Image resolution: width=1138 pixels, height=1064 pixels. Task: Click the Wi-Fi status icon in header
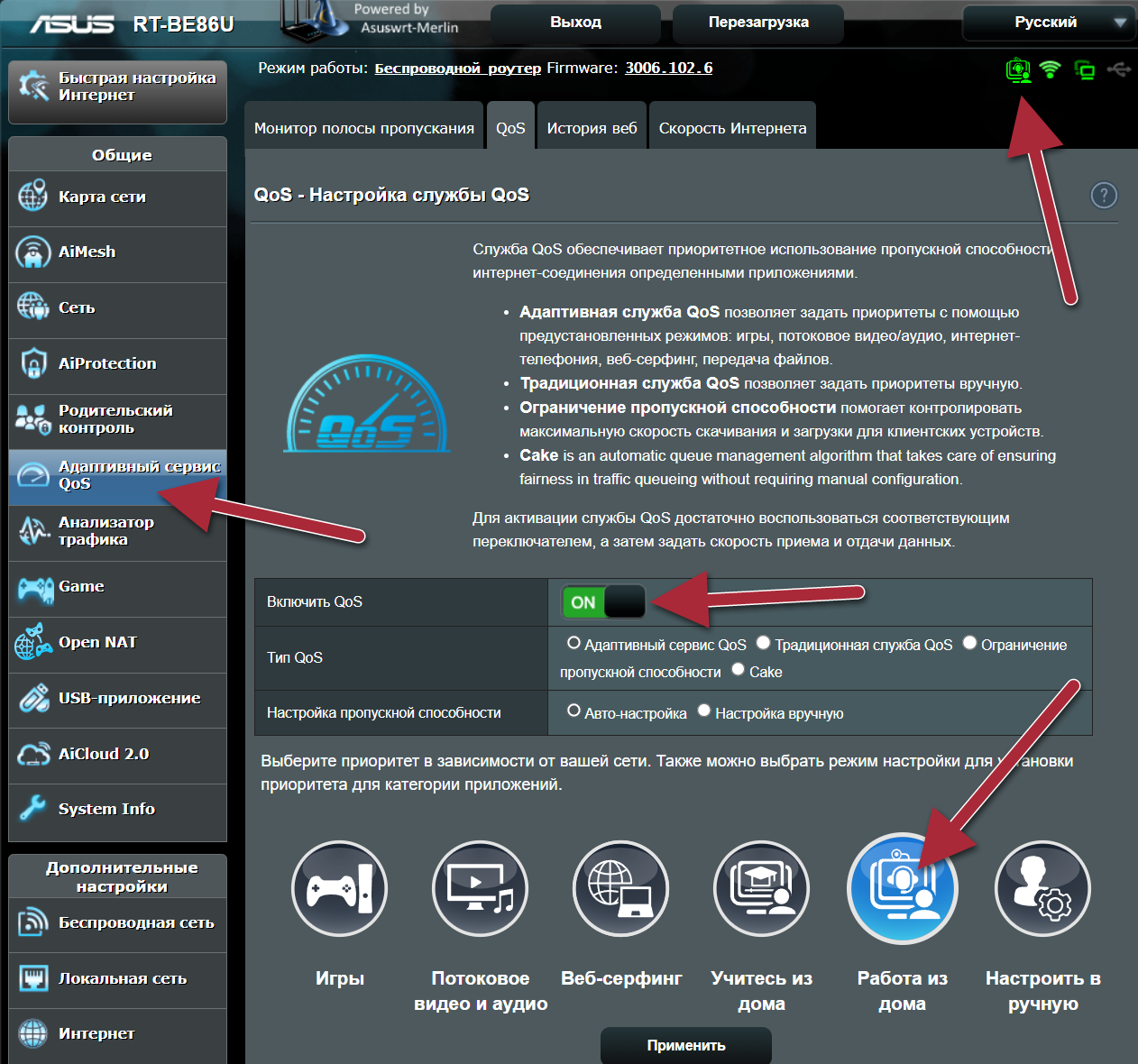pyautogui.click(x=1050, y=69)
